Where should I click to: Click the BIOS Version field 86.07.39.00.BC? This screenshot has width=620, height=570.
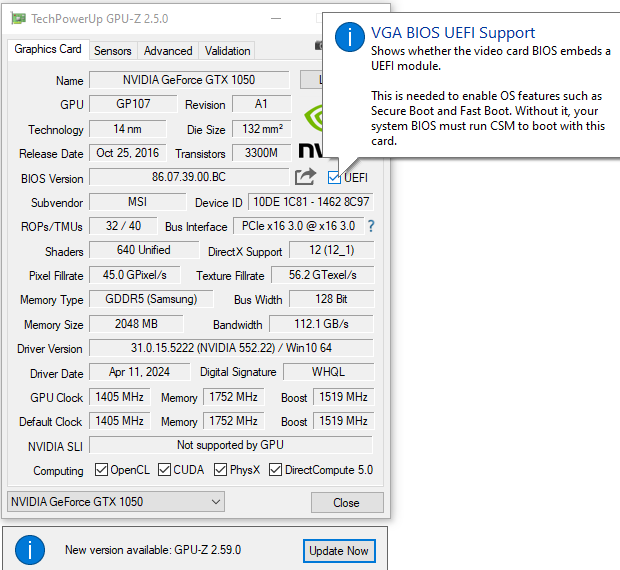[189, 177]
